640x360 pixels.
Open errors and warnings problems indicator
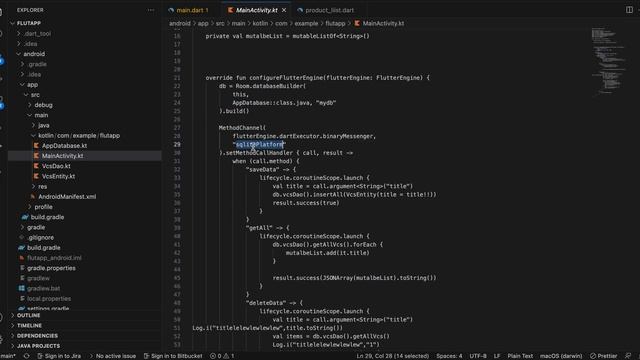(222, 356)
